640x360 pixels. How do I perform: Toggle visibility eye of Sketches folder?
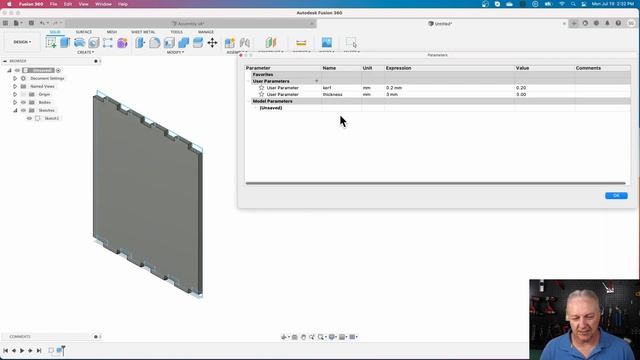point(23,110)
